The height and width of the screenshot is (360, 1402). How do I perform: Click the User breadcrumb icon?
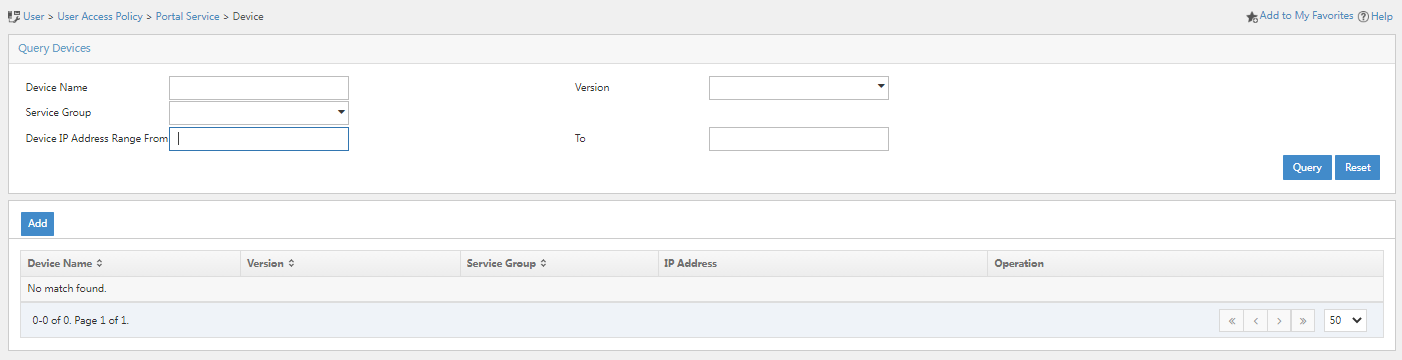tap(14, 17)
